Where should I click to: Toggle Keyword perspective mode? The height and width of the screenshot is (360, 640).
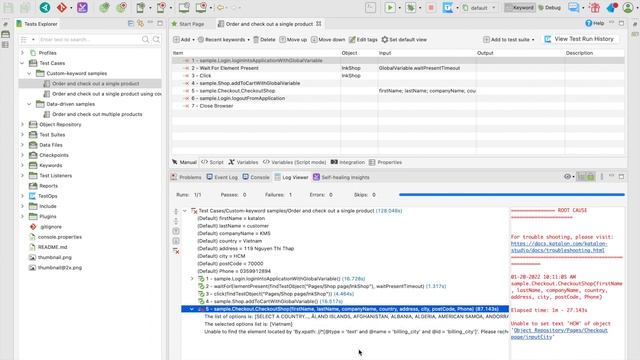pyautogui.click(x=520, y=7)
